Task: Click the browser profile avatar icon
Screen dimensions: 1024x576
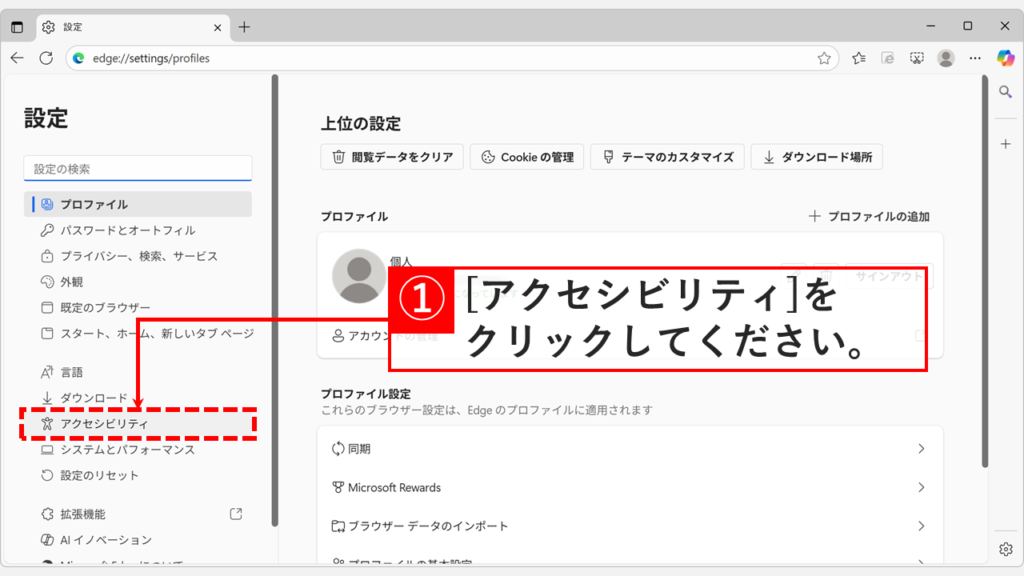Action: (946, 58)
